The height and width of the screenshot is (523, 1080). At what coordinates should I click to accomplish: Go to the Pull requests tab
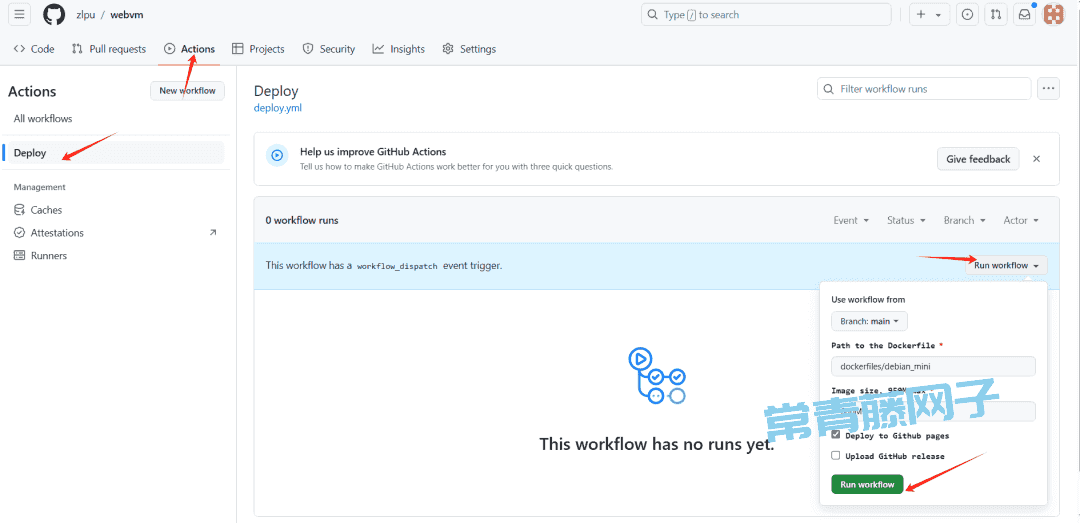click(109, 49)
